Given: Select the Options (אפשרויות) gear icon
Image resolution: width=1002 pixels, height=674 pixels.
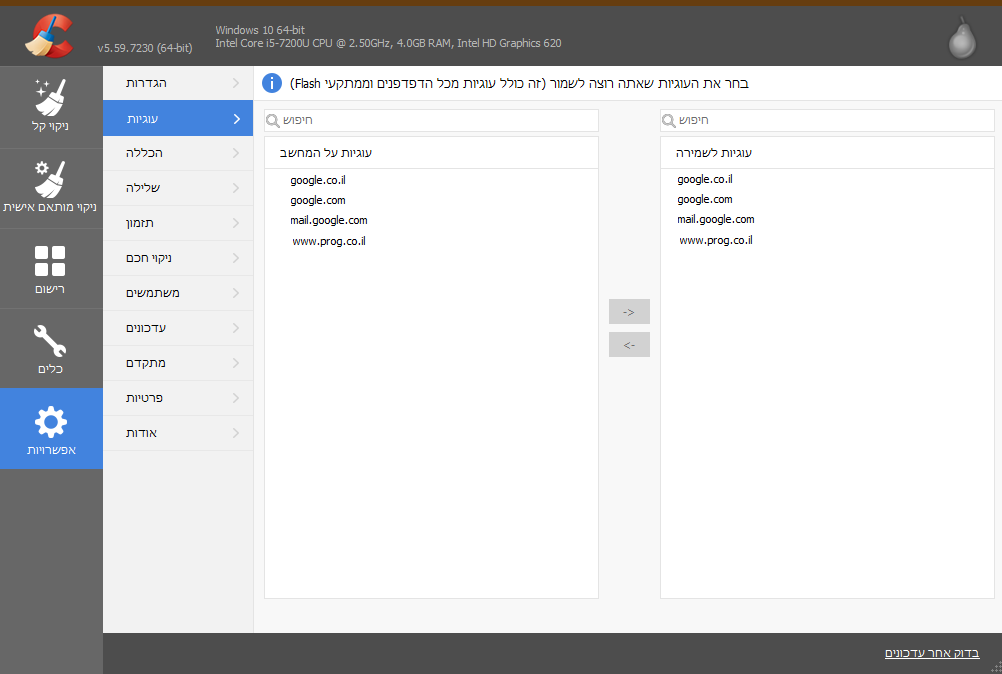Looking at the screenshot, I should coord(50,422).
